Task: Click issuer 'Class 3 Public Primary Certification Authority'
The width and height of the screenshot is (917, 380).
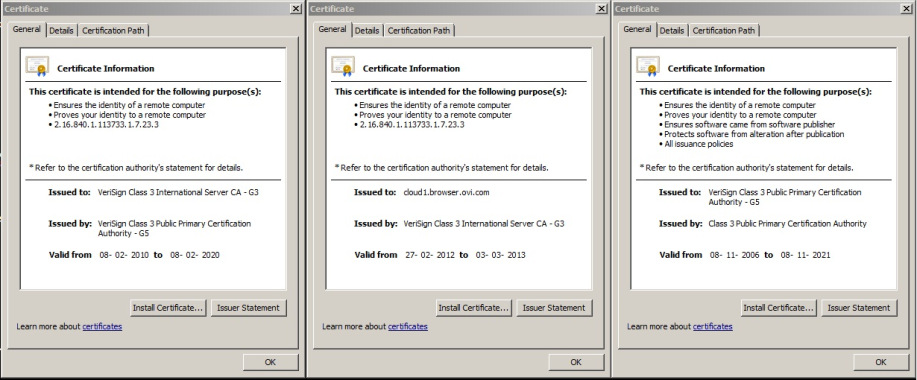Action: [x=787, y=224]
